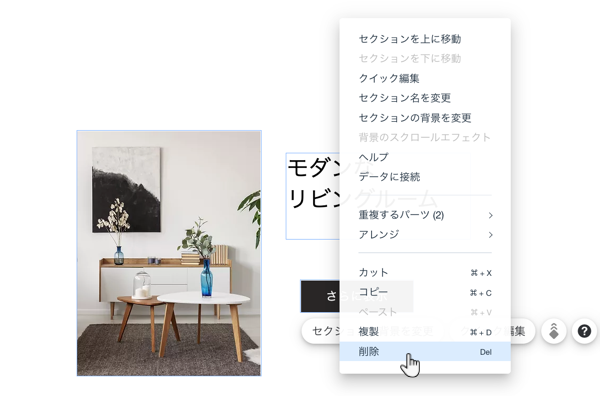The width and height of the screenshot is (600, 396).
Task: Choose クイック編集 in context menu
Action: click(425, 78)
